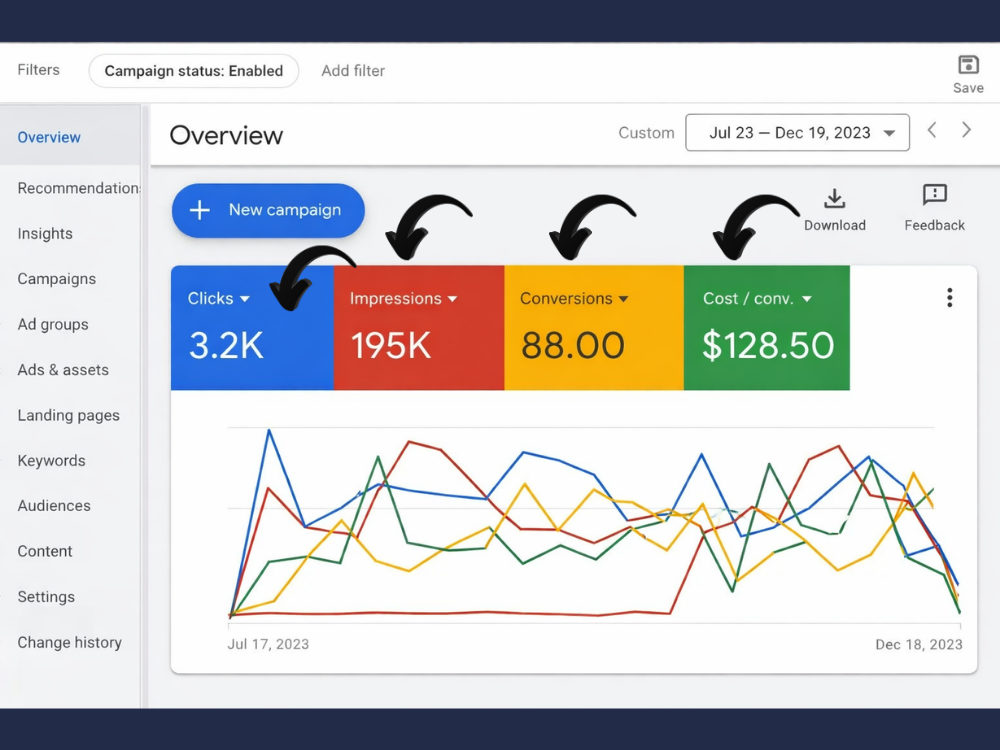Click Add filter
Image resolution: width=1000 pixels, height=750 pixels.
click(x=353, y=71)
